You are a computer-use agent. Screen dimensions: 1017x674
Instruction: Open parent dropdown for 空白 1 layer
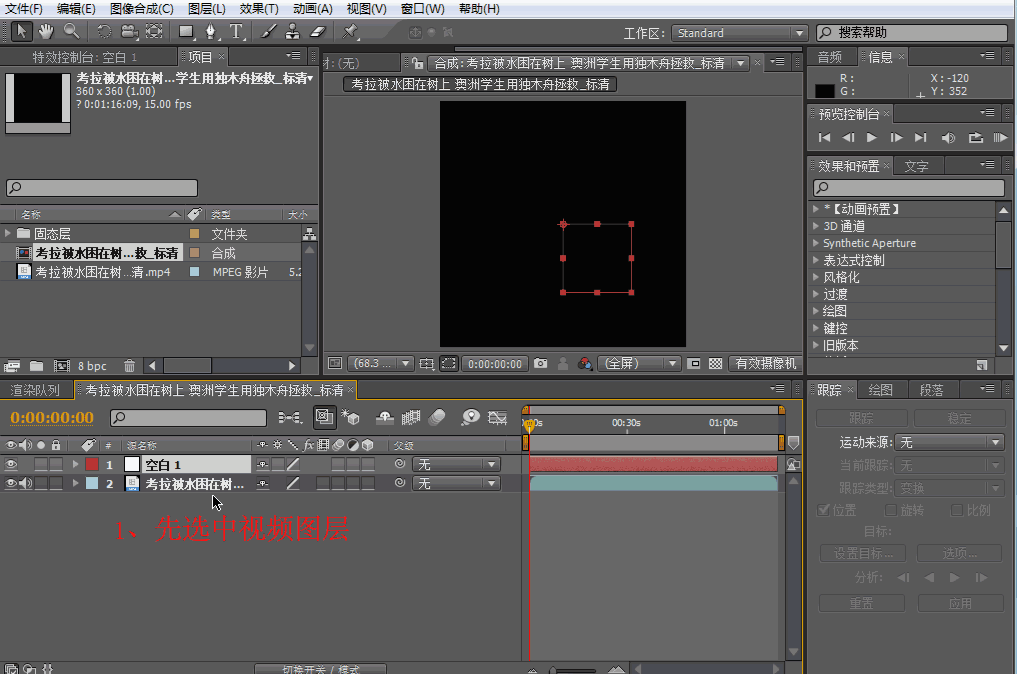pyautogui.click(x=456, y=464)
